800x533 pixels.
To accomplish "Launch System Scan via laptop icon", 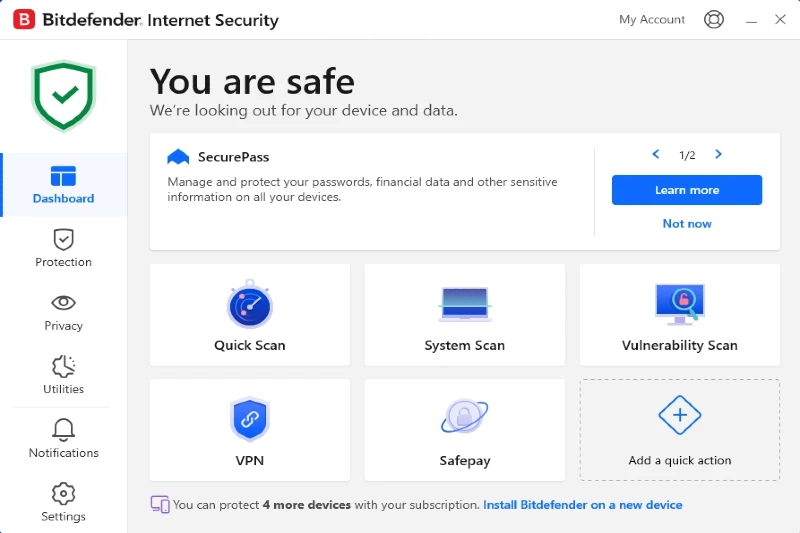I will click(x=464, y=304).
